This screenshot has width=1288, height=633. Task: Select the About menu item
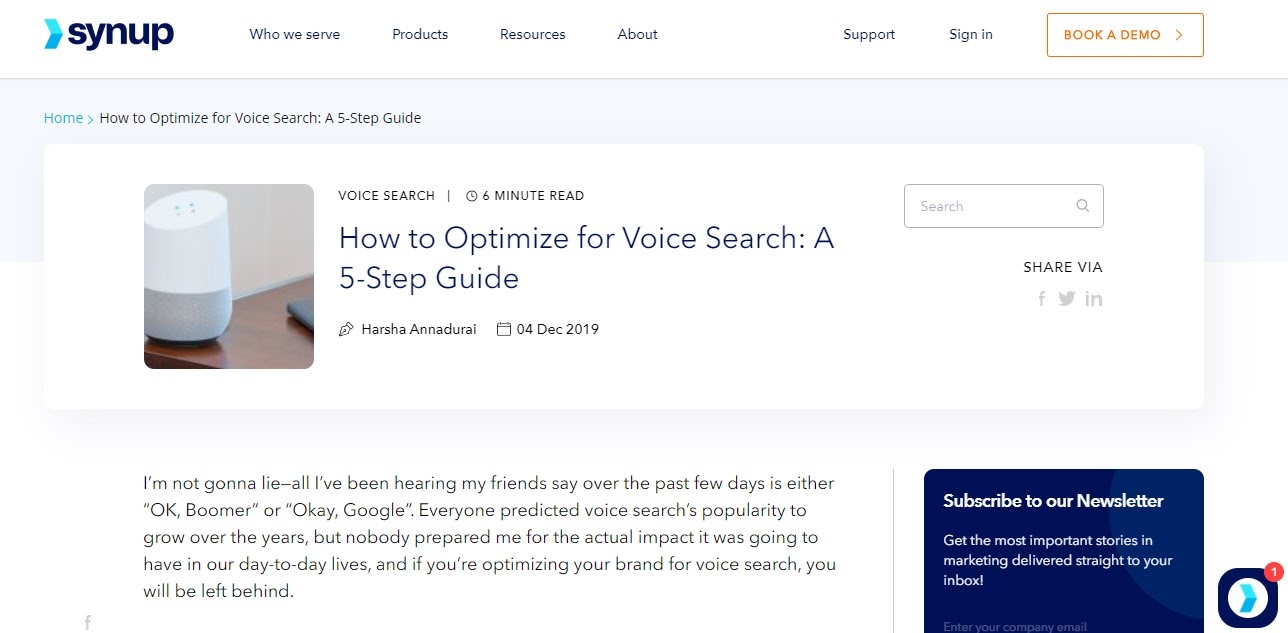point(636,34)
